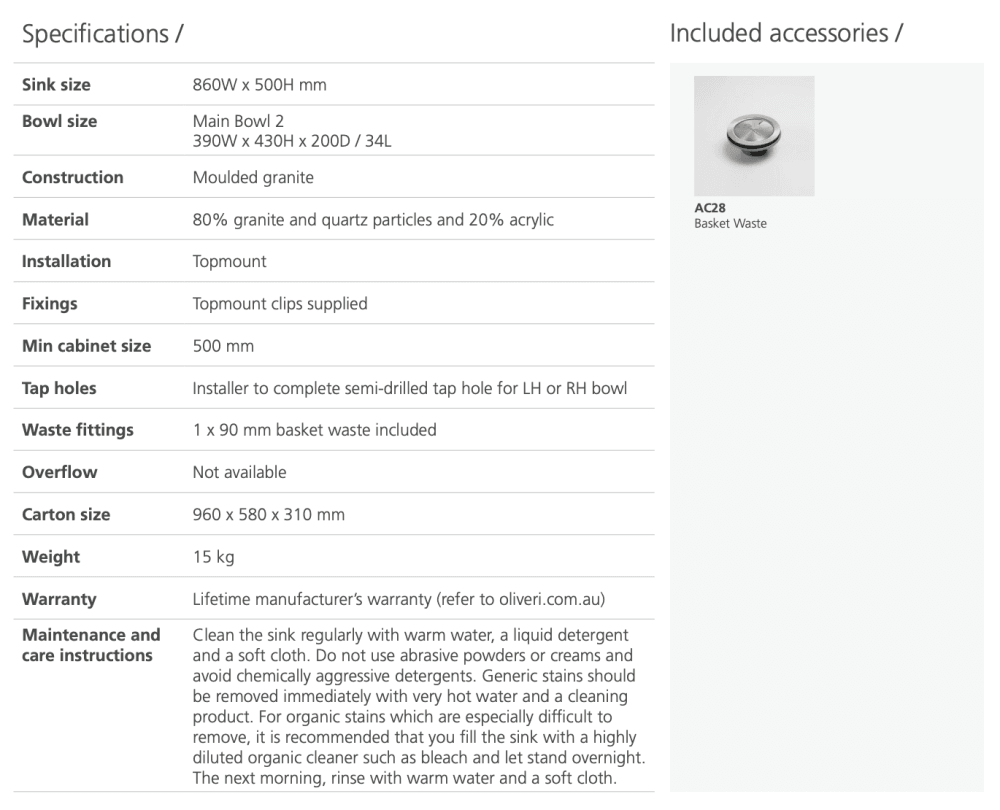Viewport: 1000px width, 810px height.
Task: Click the Construction row label
Action: point(73,177)
